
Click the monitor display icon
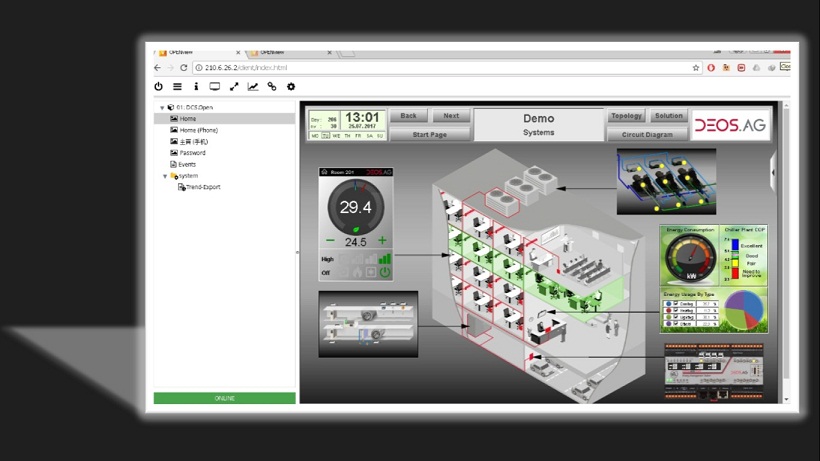(215, 87)
